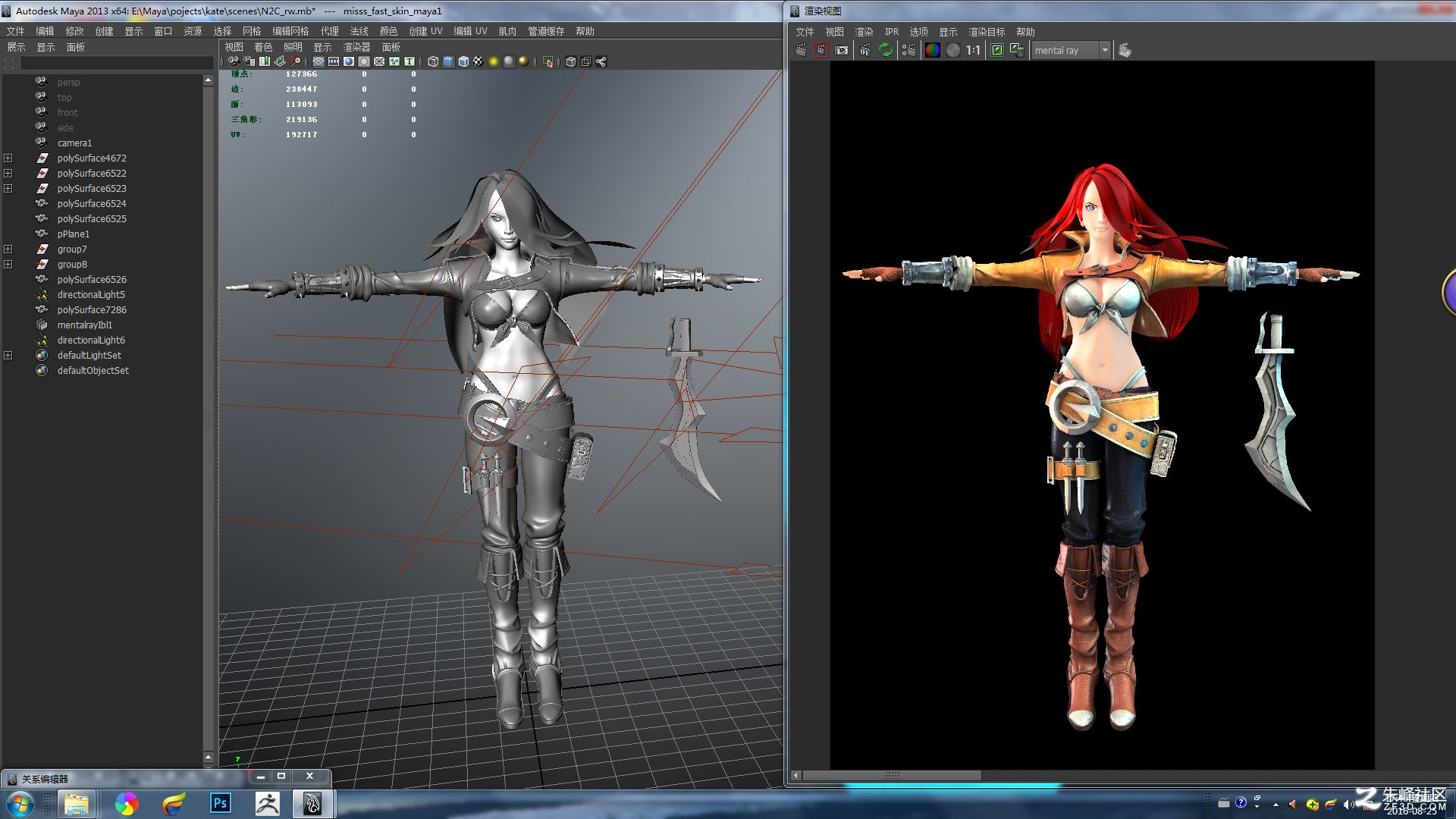
Task: Click the green refresh IPR icon
Action: [885, 50]
